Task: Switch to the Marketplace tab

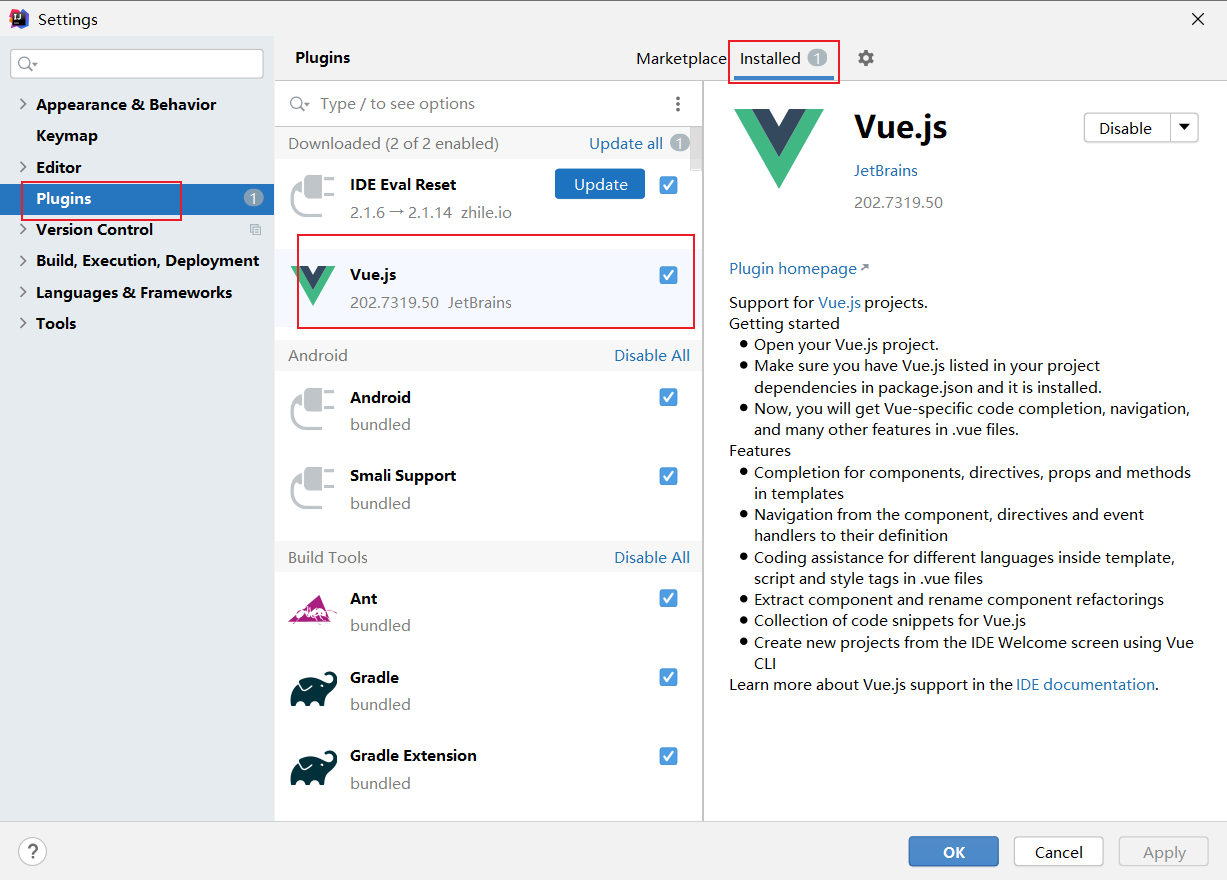Action: pos(681,59)
